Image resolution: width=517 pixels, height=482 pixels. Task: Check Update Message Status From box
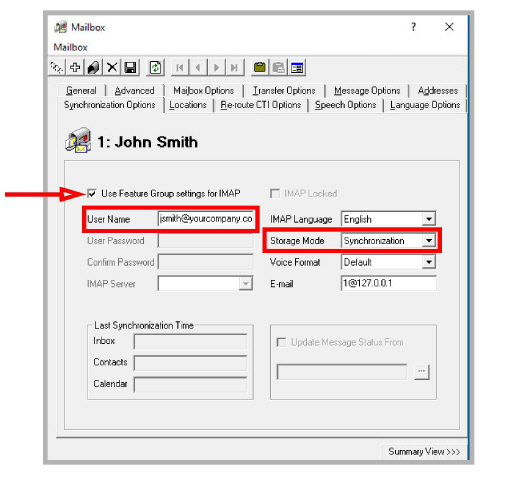(x=282, y=342)
